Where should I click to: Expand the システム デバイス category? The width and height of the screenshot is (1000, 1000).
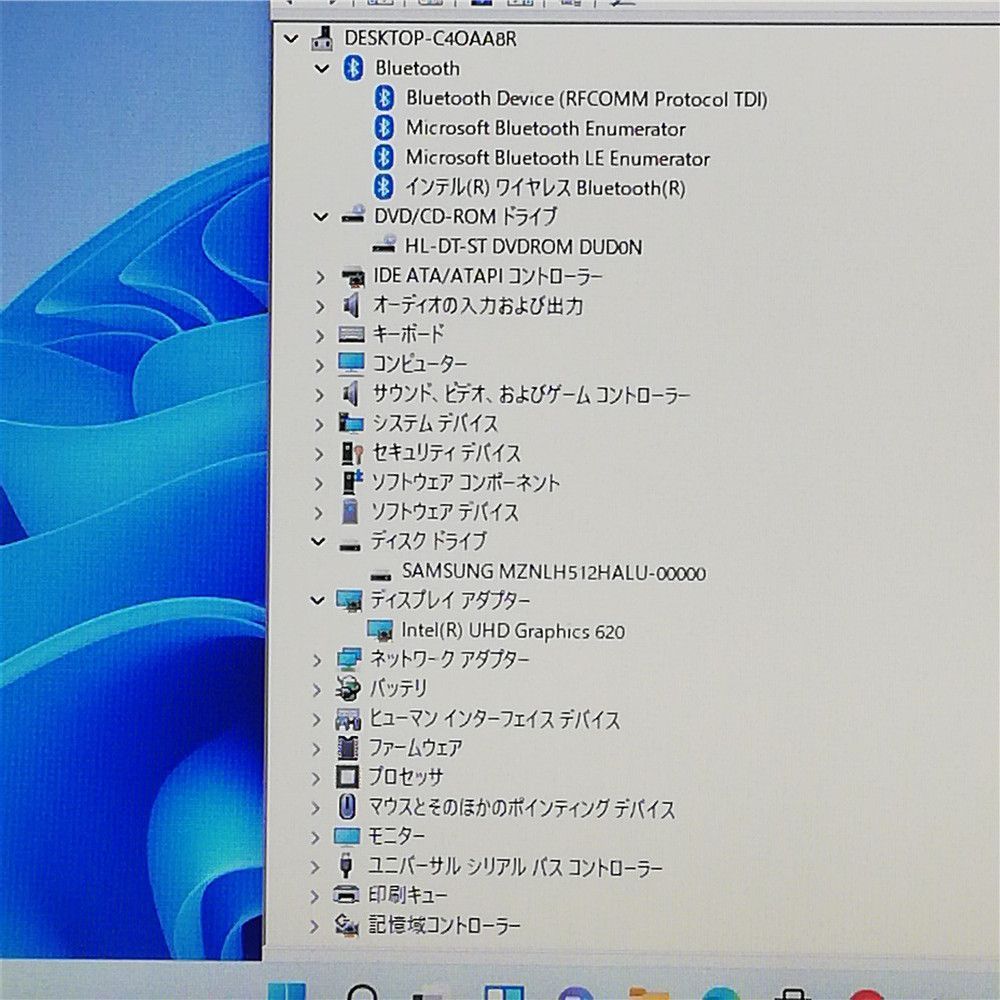[319, 425]
